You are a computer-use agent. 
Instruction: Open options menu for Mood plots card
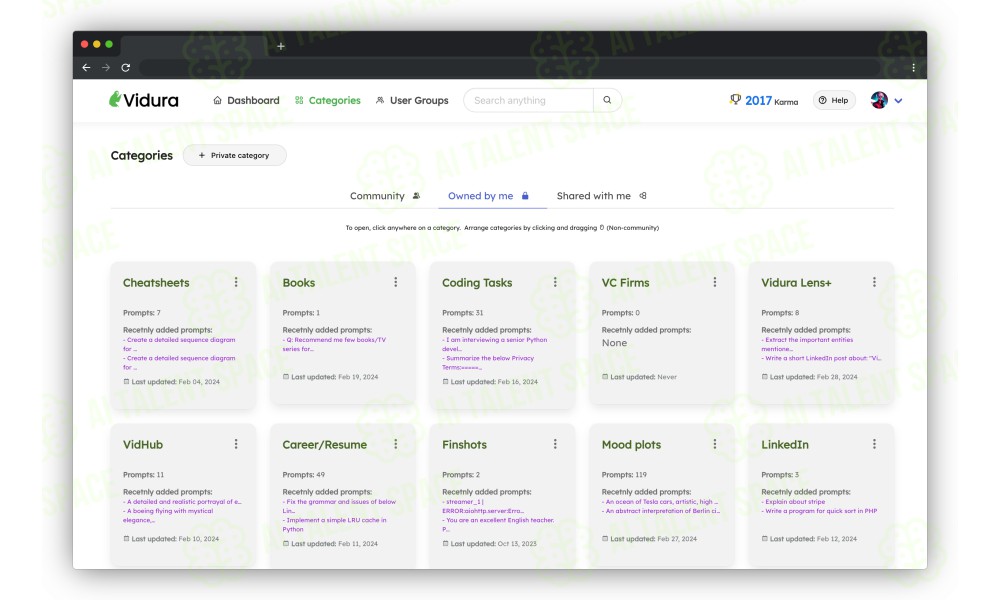point(714,444)
